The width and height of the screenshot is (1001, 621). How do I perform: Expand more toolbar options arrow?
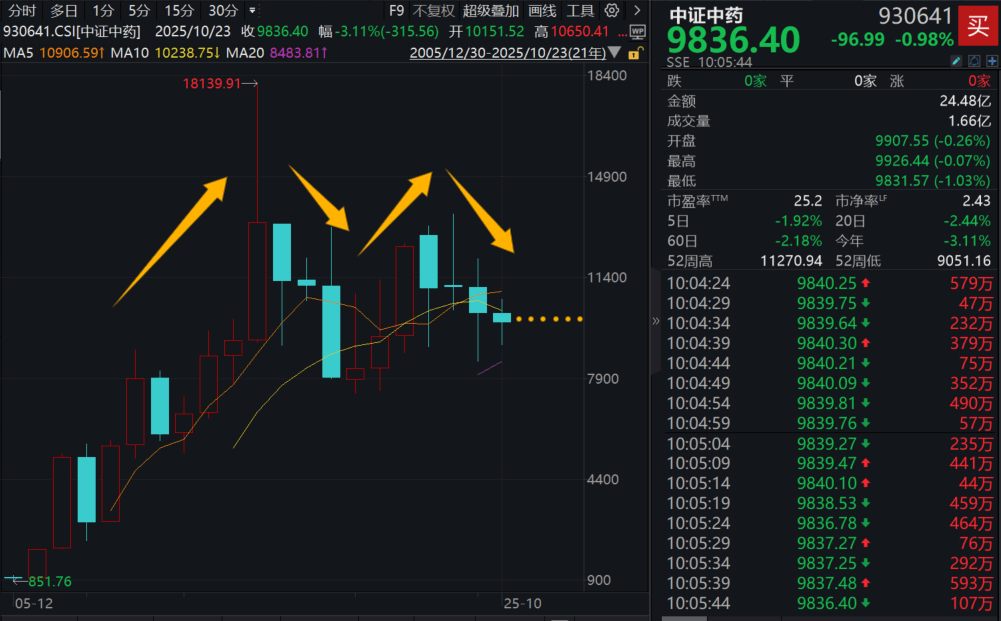636,10
